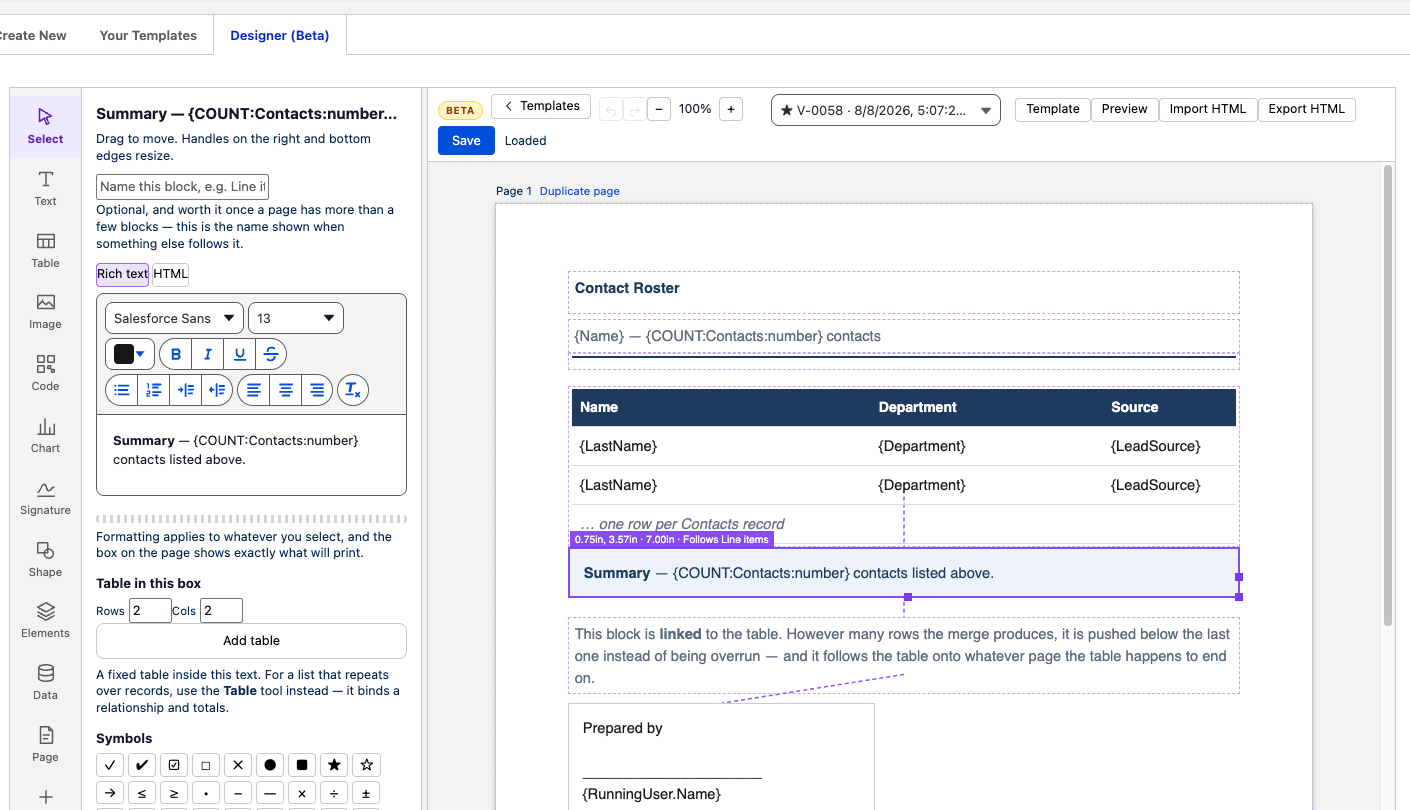Center align the text
The height and width of the screenshot is (810, 1410).
coord(286,390)
